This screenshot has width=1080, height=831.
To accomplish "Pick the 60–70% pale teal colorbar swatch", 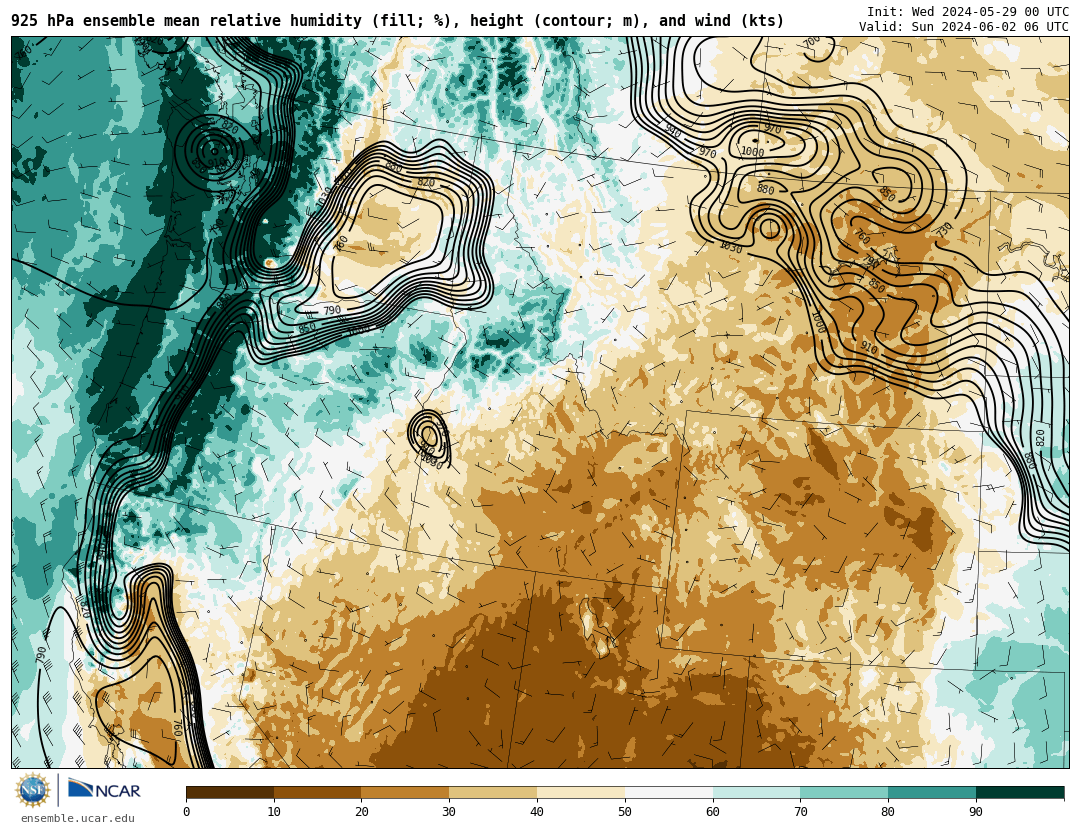I will pos(756,793).
